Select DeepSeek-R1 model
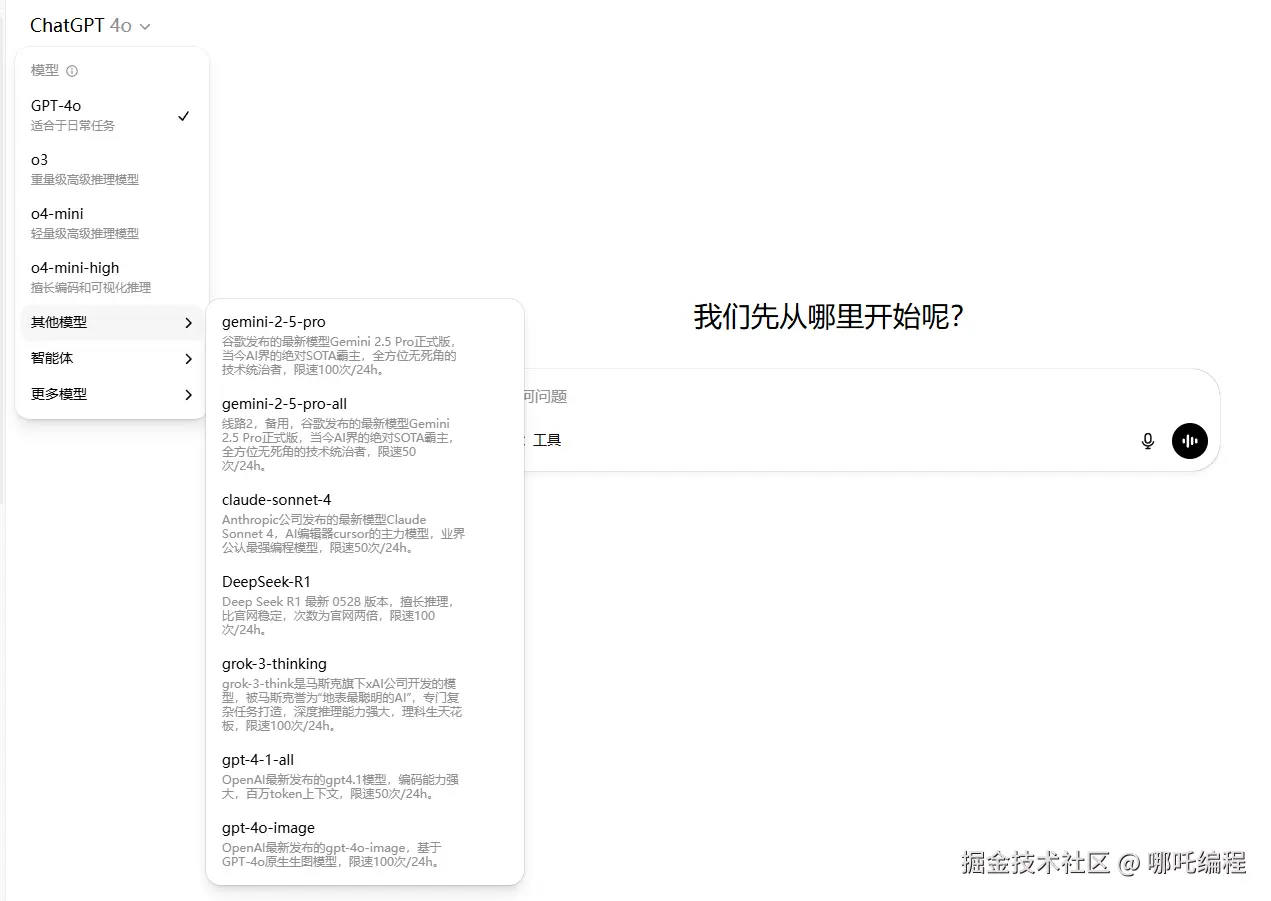Screen dimensions: 1271x901 pyautogui.click(x=364, y=605)
